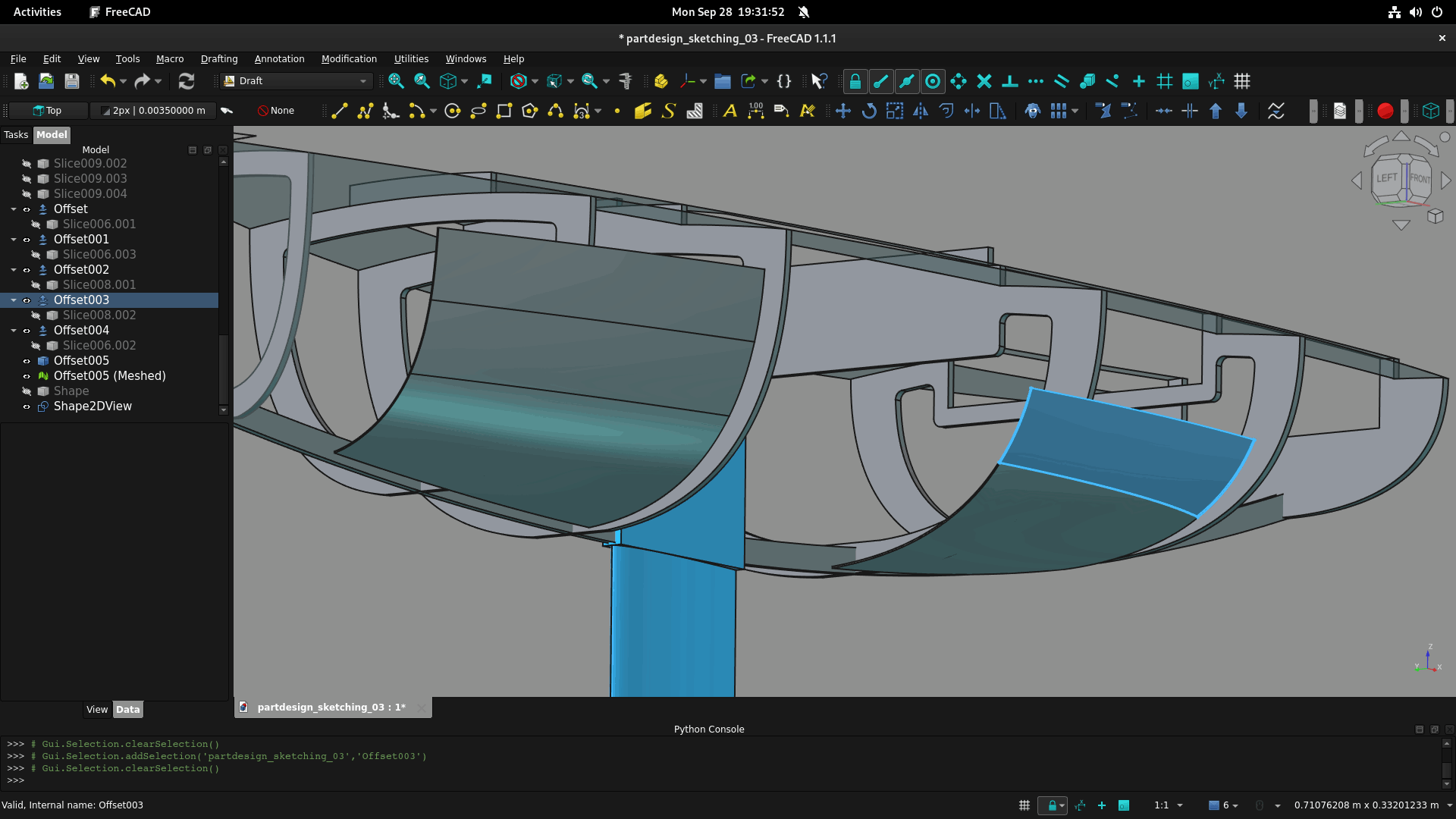The width and height of the screenshot is (1456, 819).
Task: Open status bar dimension units dropdown
Action: [1449, 805]
